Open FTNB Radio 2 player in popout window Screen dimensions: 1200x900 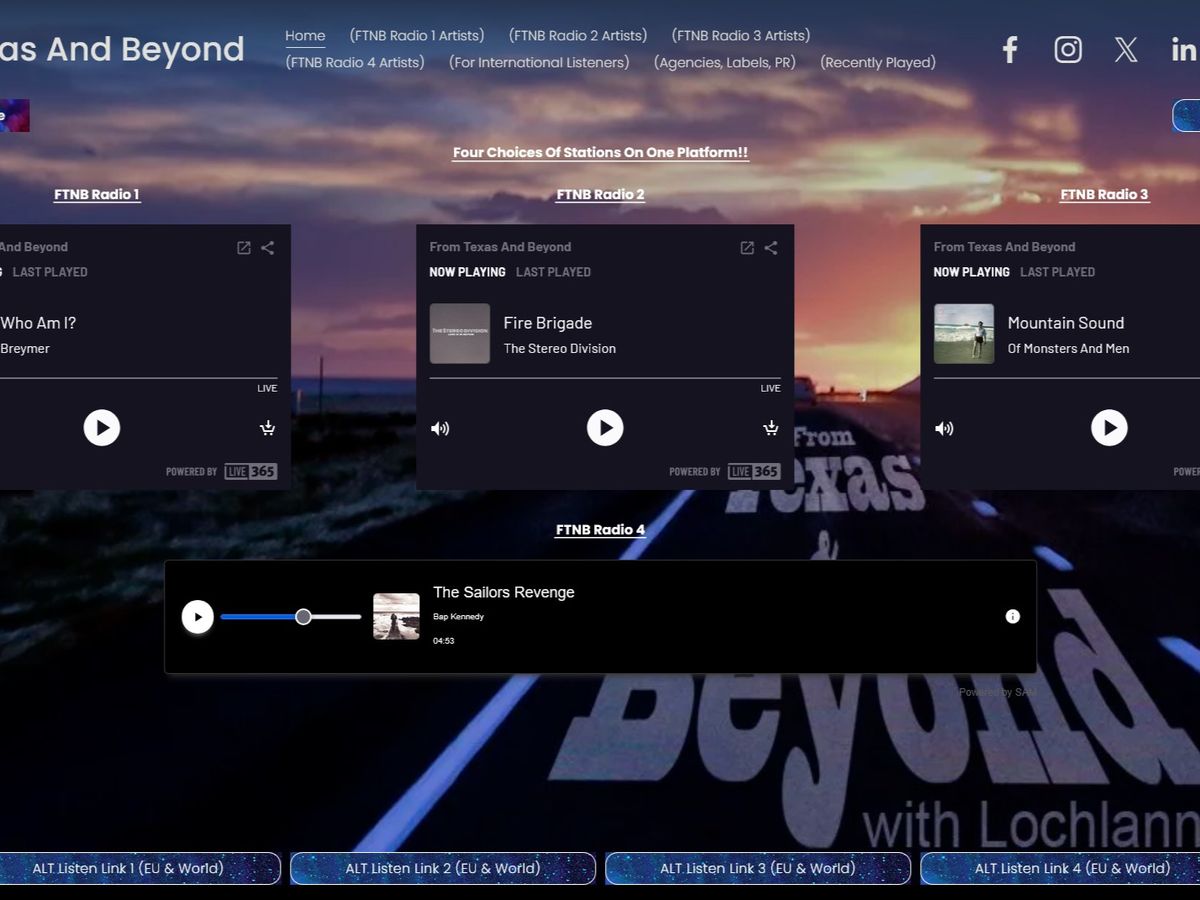(x=747, y=248)
